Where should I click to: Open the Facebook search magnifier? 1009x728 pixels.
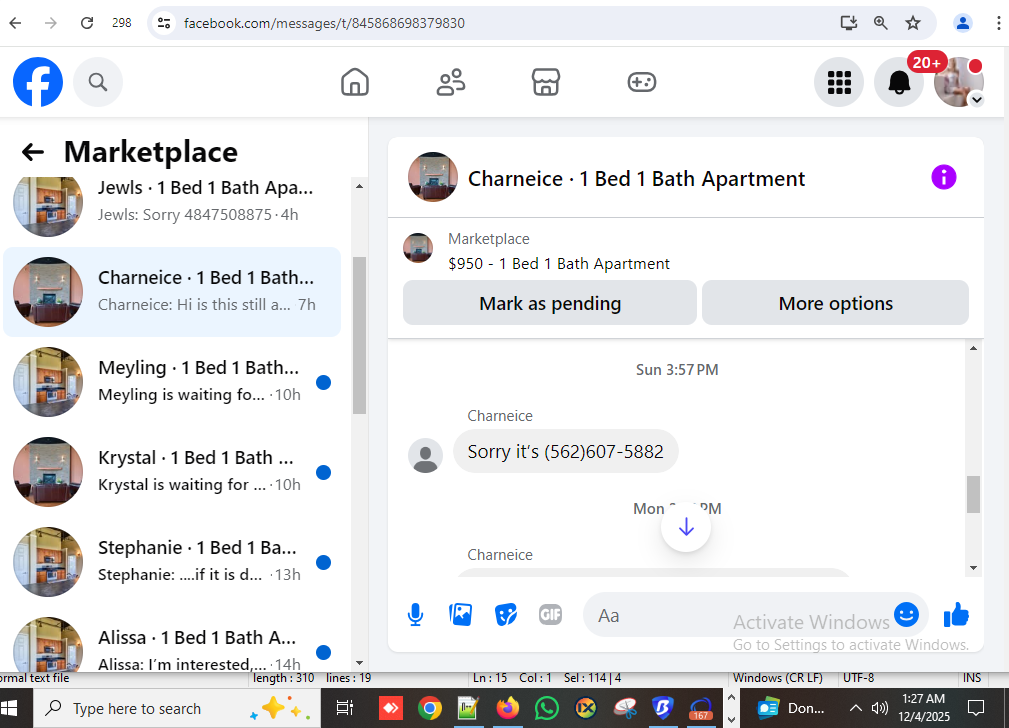[x=98, y=82]
